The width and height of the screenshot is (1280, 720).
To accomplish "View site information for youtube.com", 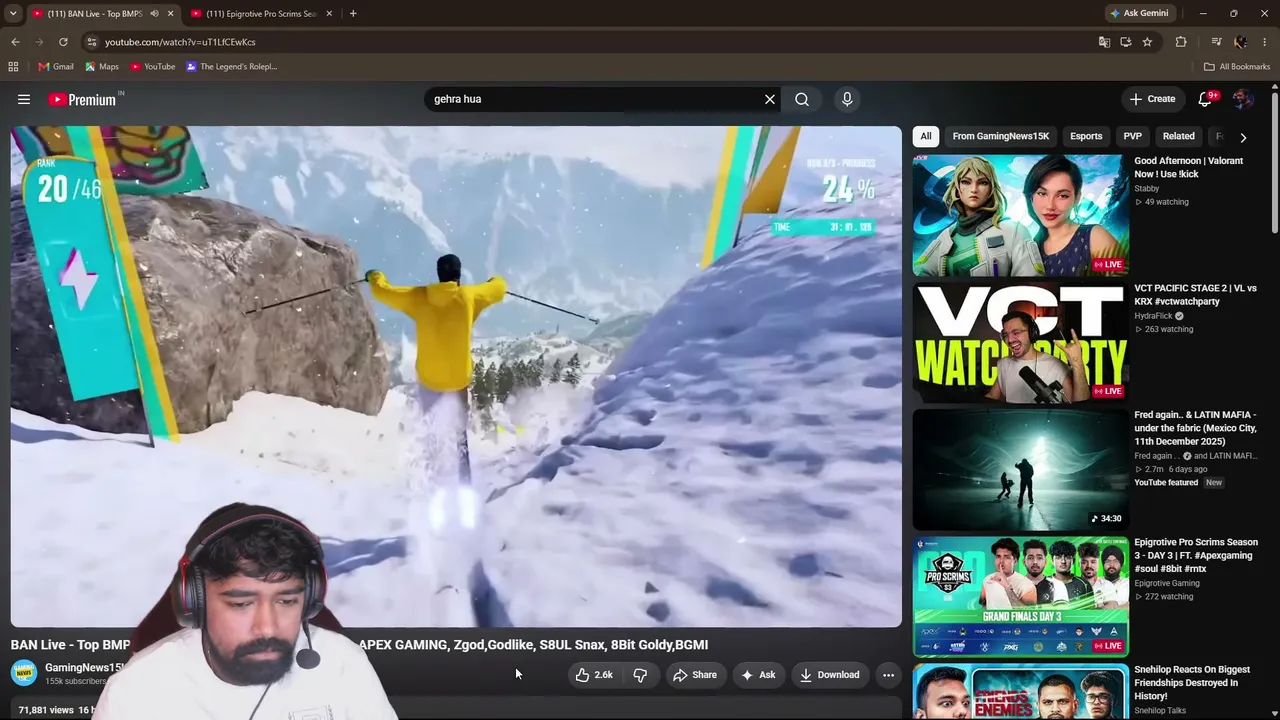I will point(91,42).
